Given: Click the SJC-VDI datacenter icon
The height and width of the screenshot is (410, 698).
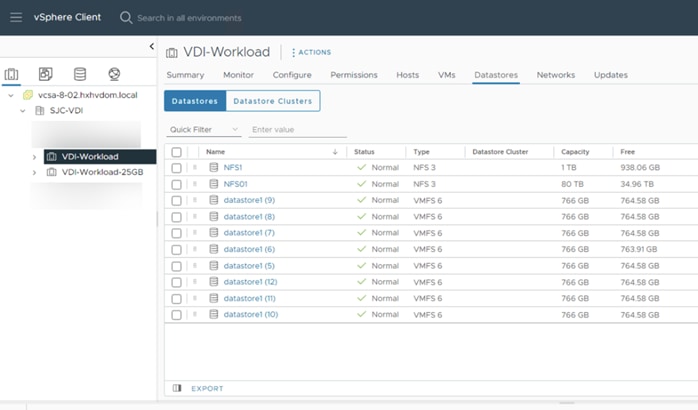Looking at the screenshot, I should pyautogui.click(x=40, y=110).
